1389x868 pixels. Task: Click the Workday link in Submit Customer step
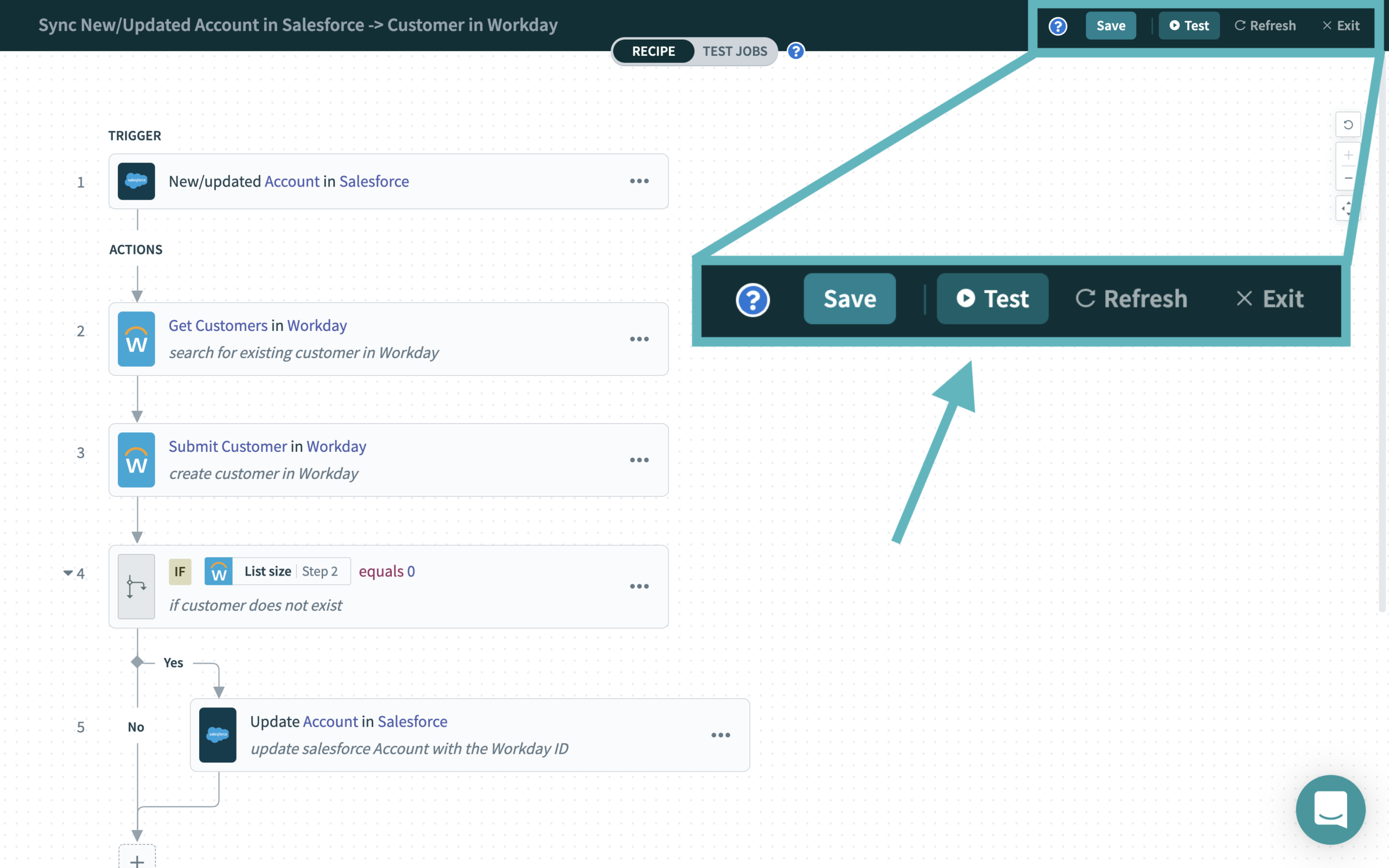(336, 446)
